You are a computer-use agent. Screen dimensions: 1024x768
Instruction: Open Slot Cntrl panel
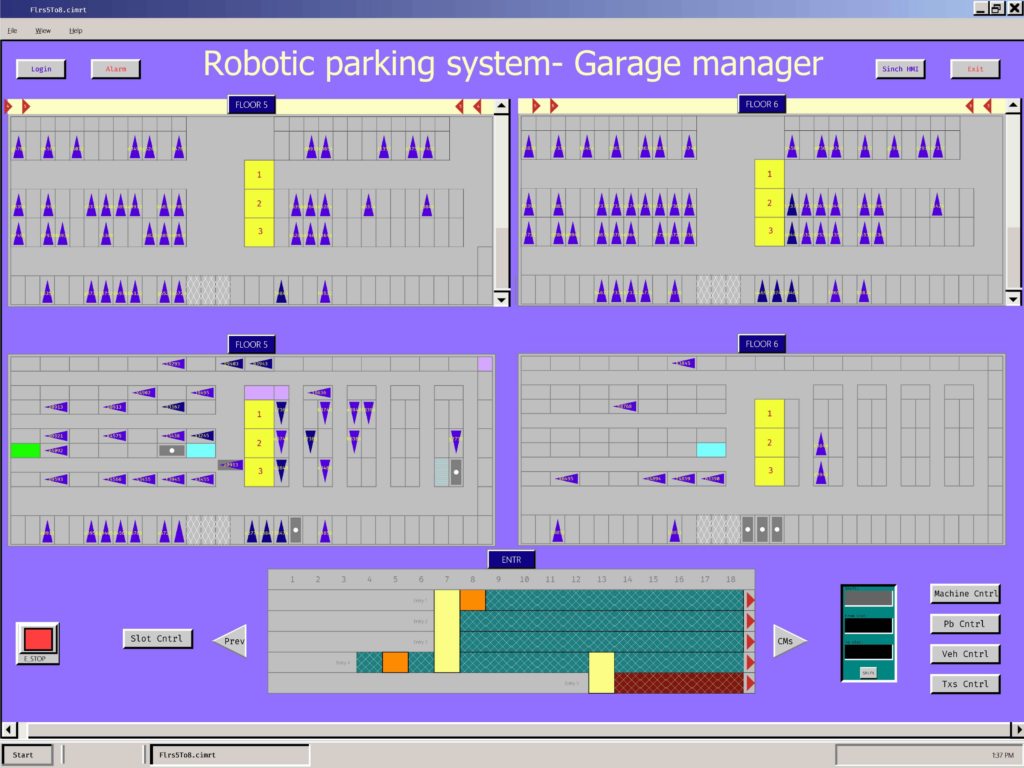point(158,638)
